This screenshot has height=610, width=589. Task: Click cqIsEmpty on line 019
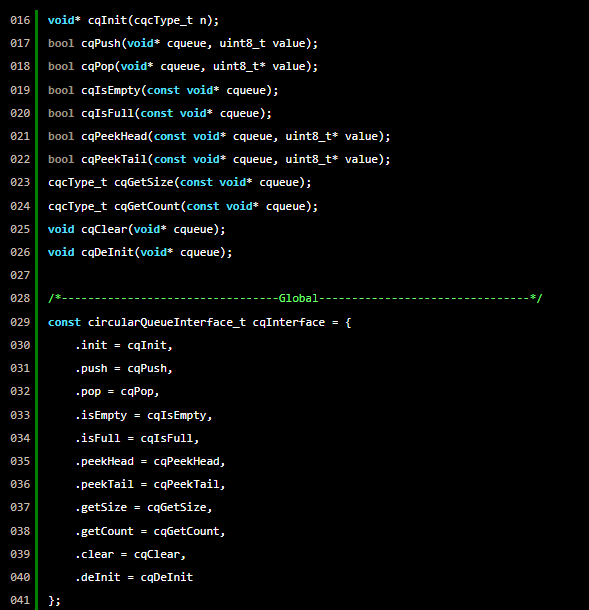111,90
